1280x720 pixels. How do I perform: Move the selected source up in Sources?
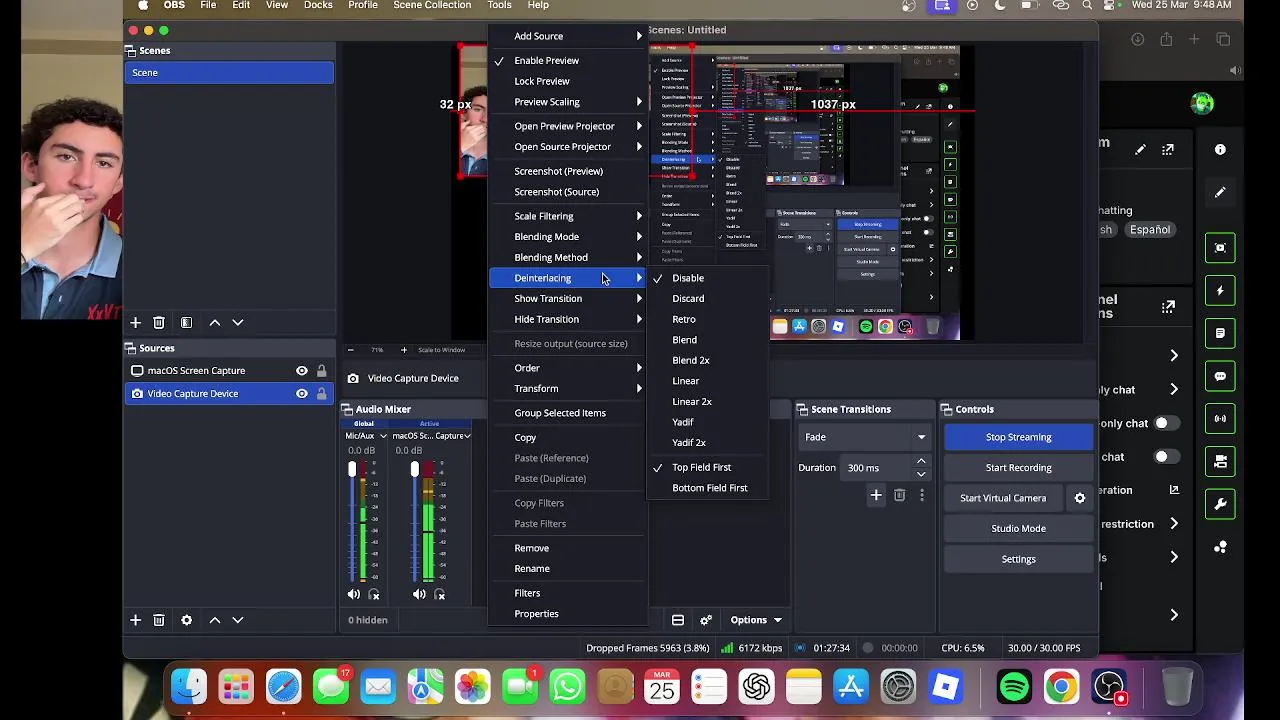click(214, 620)
